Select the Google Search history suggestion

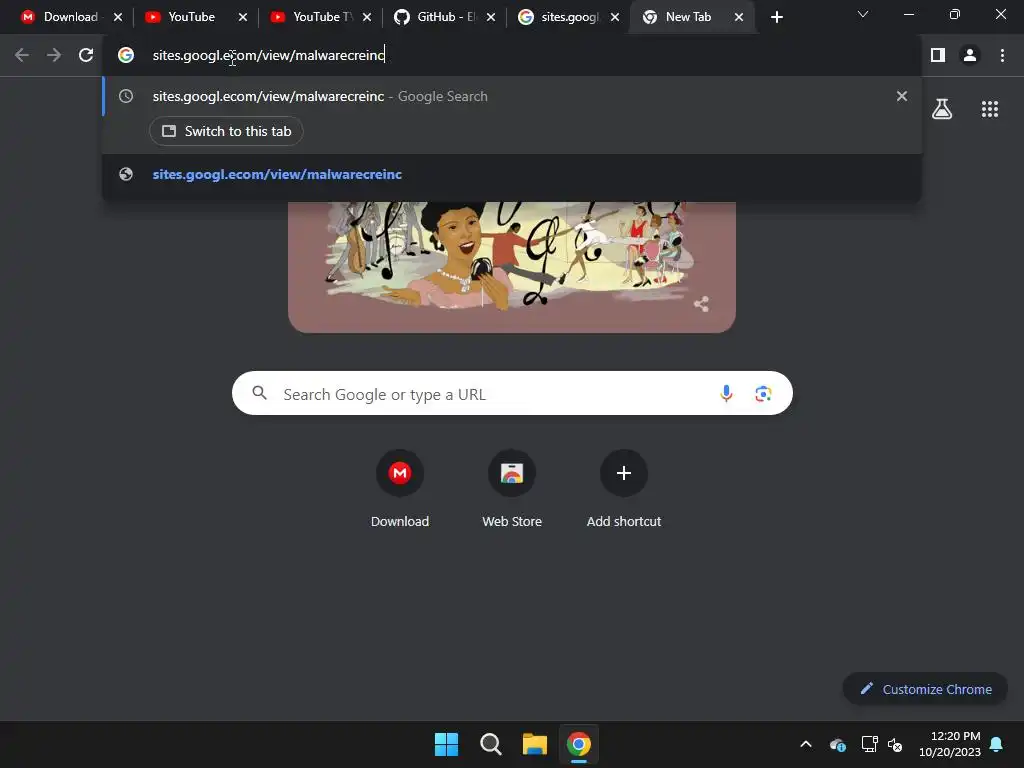512,96
